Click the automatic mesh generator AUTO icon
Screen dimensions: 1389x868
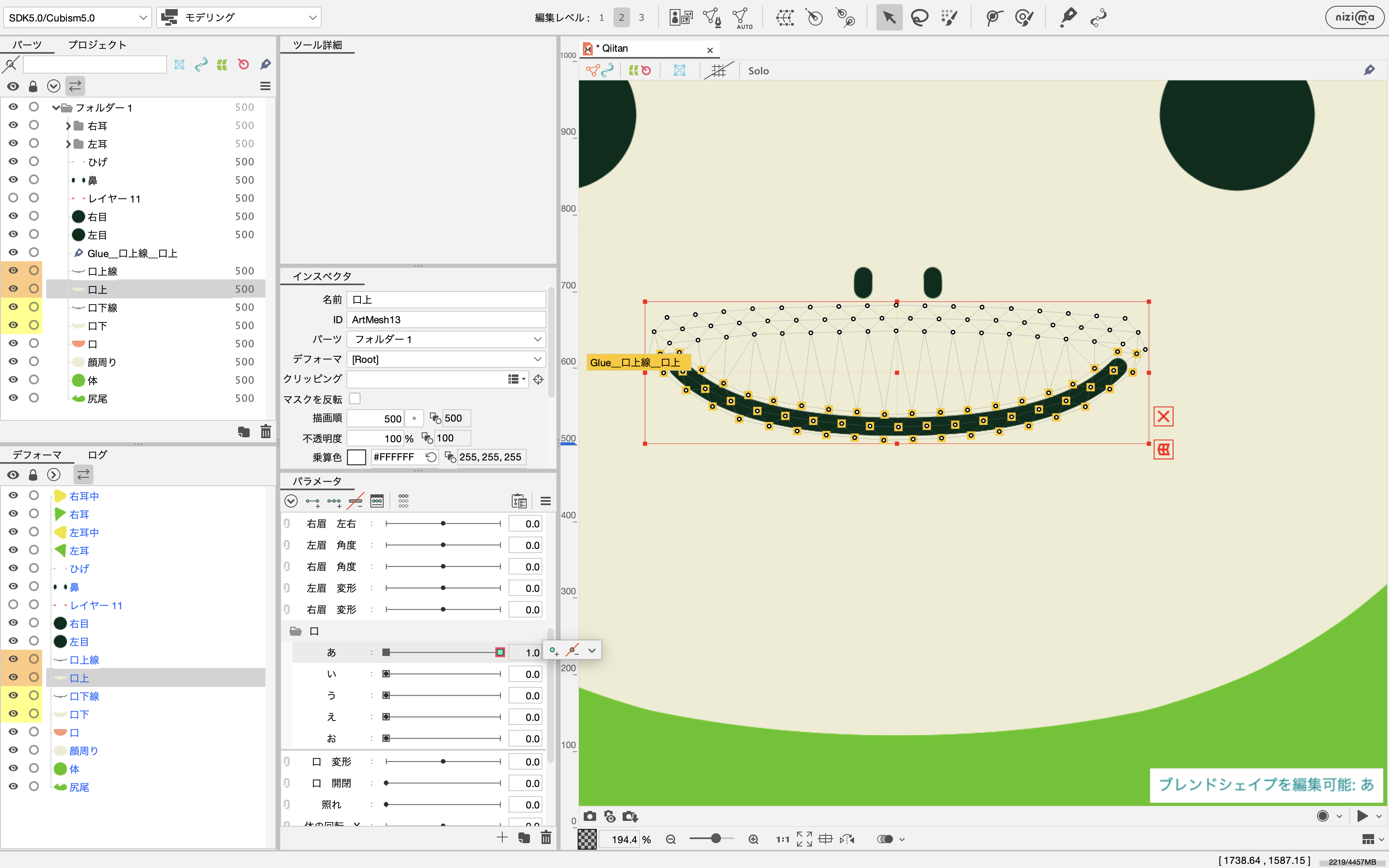(x=742, y=18)
